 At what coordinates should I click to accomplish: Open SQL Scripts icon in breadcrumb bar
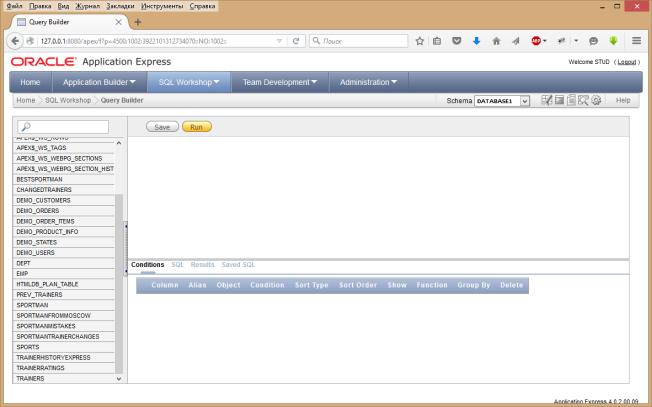click(571, 100)
